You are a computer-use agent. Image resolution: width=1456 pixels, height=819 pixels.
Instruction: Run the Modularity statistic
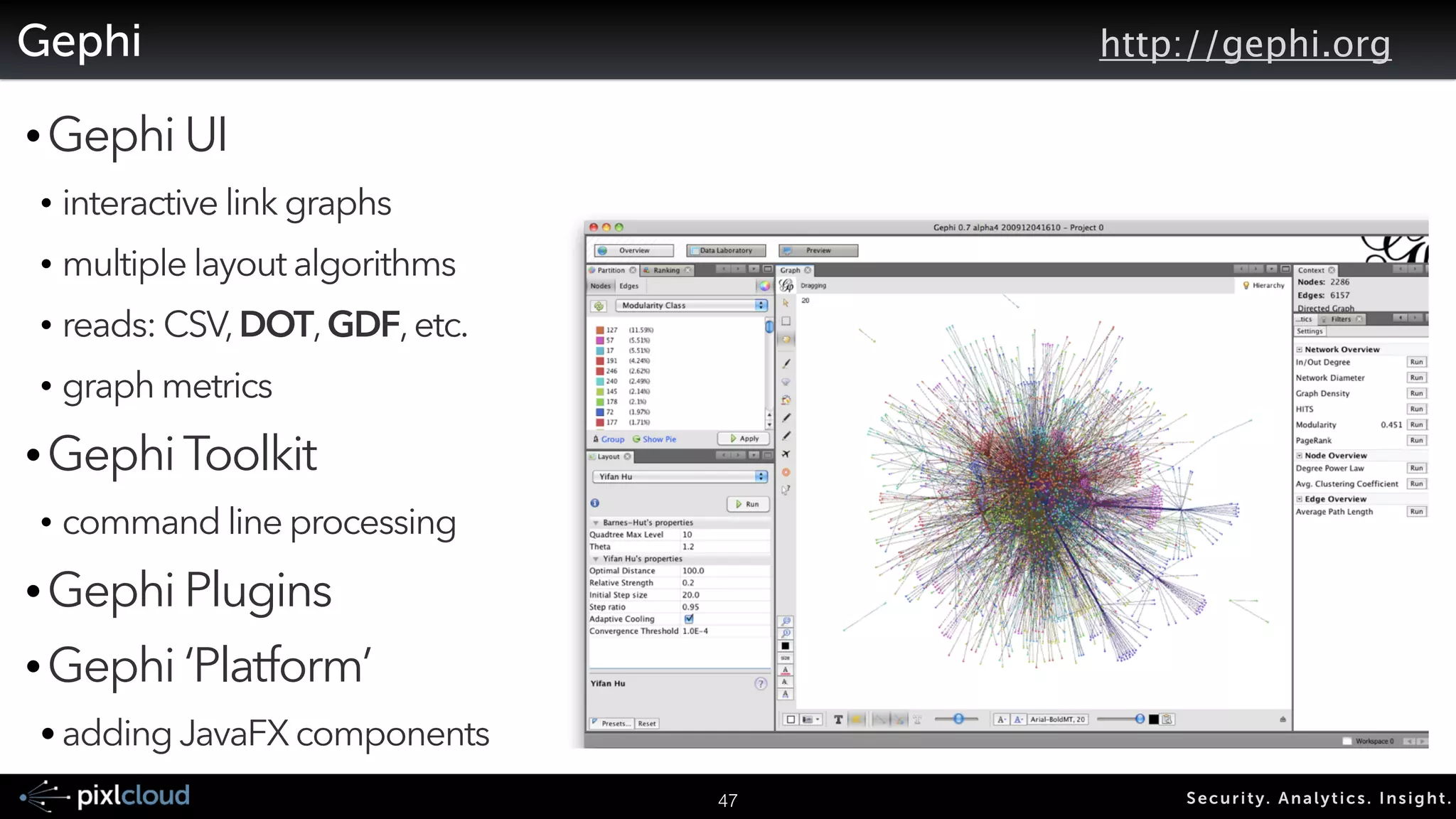coord(1416,424)
